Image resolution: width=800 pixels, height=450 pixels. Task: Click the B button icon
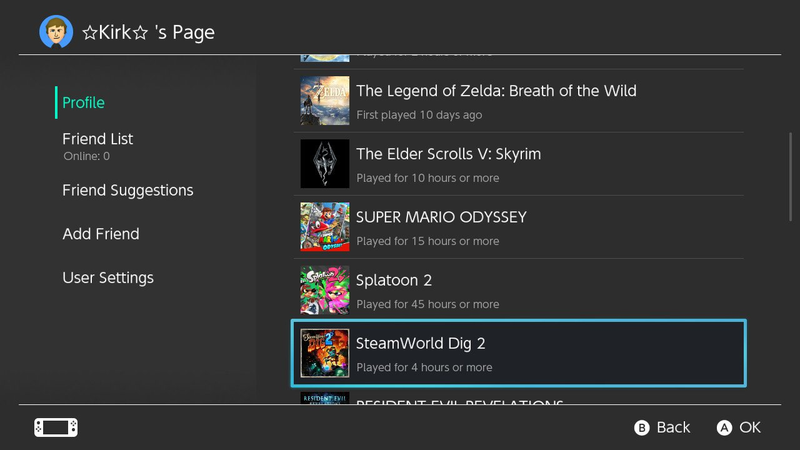pos(642,428)
